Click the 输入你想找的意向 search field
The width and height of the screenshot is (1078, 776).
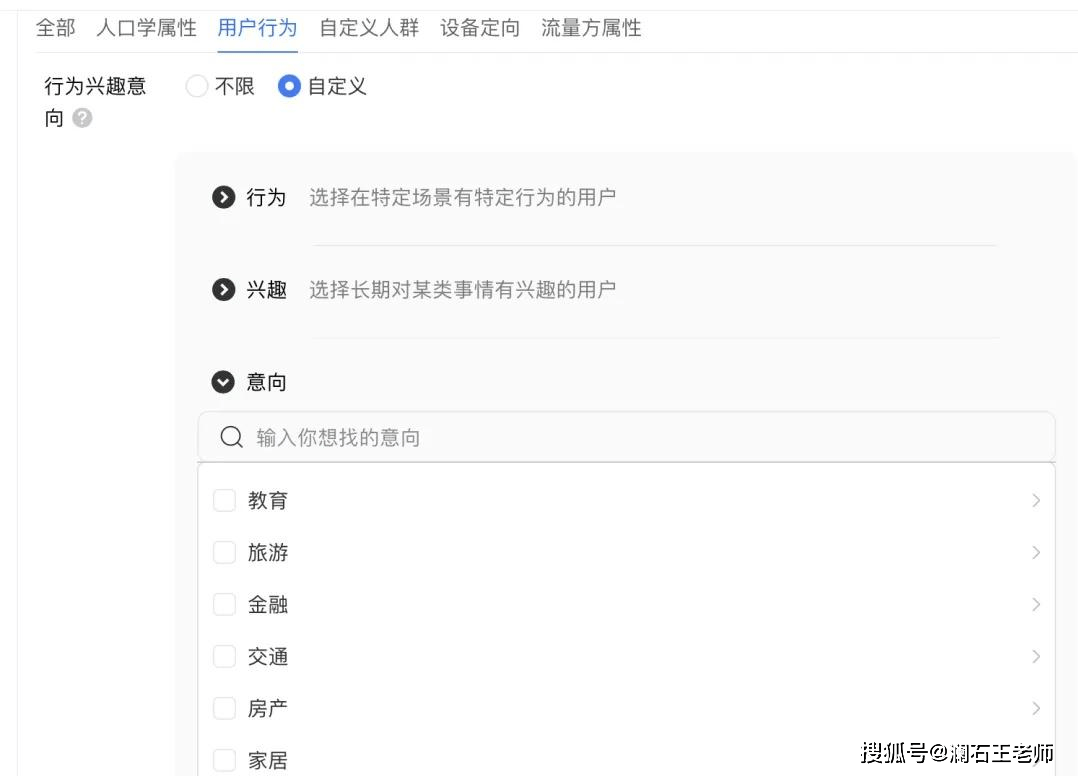coord(626,437)
